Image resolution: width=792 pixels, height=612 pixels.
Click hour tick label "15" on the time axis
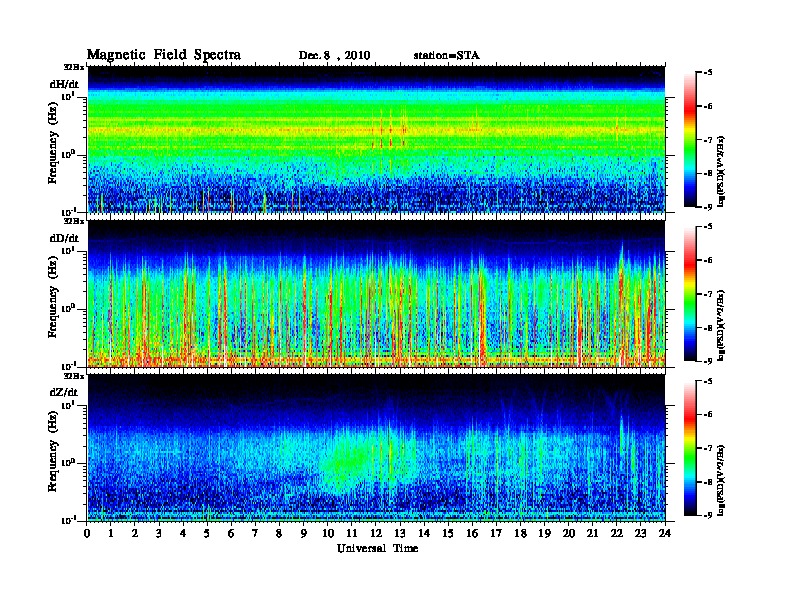click(448, 534)
